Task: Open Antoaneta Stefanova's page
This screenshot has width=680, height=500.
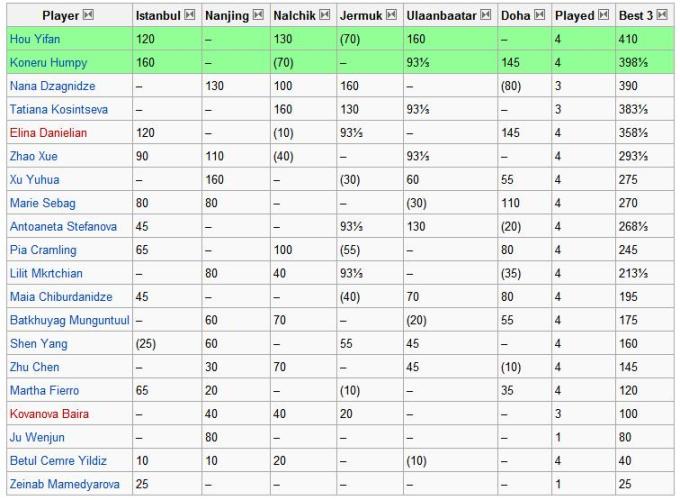Action: (60, 227)
